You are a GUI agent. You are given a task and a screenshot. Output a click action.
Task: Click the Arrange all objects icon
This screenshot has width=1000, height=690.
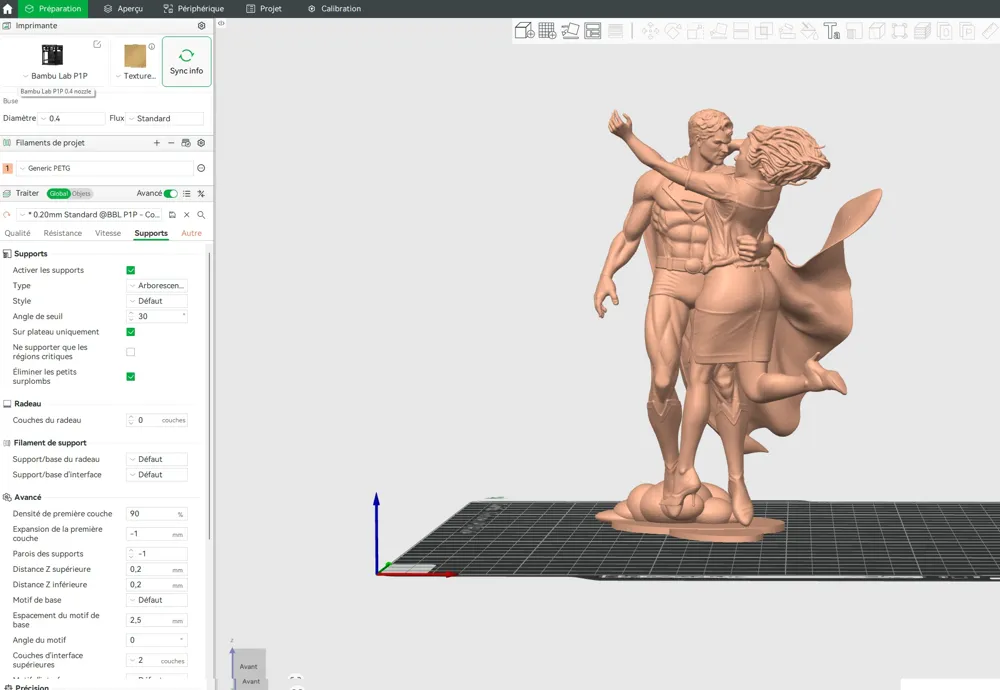pyautogui.click(x=592, y=31)
